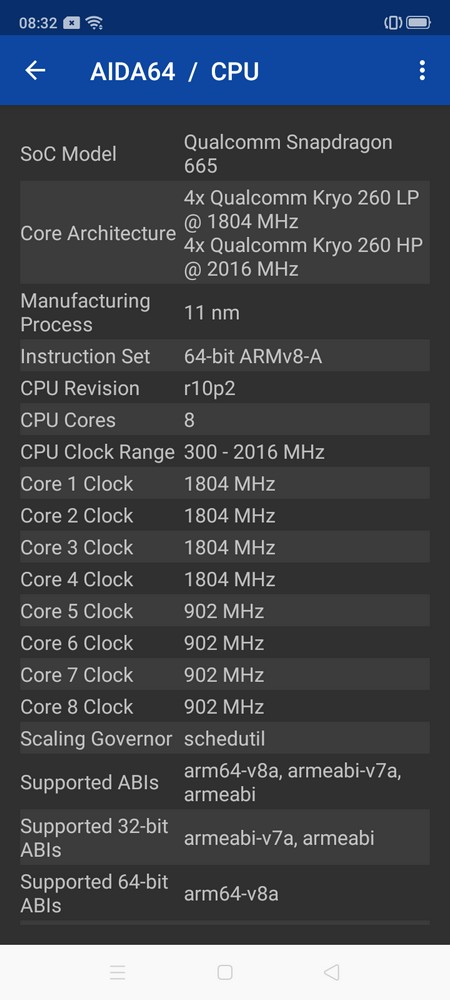The width and height of the screenshot is (450, 1000).
Task: Tap the back arrow icon
Action: 35,70
